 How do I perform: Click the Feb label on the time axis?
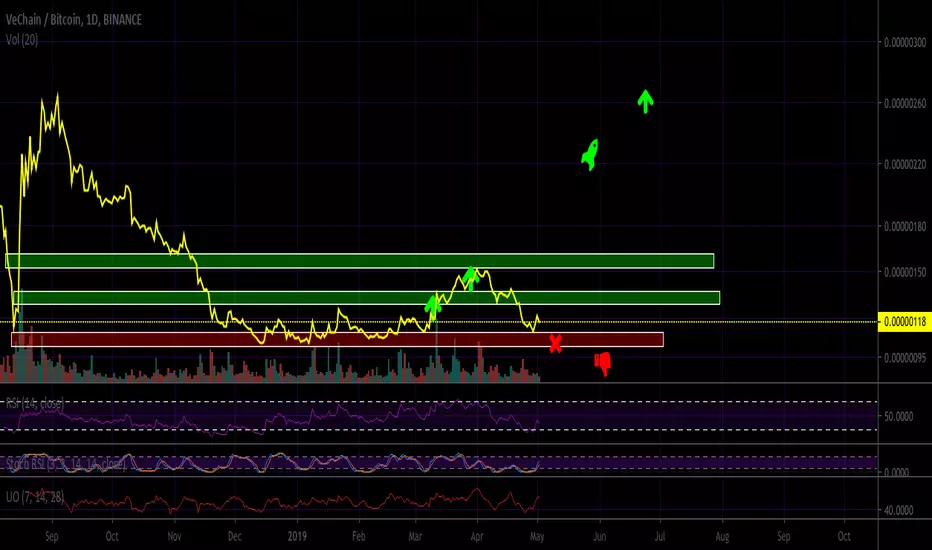[358, 536]
